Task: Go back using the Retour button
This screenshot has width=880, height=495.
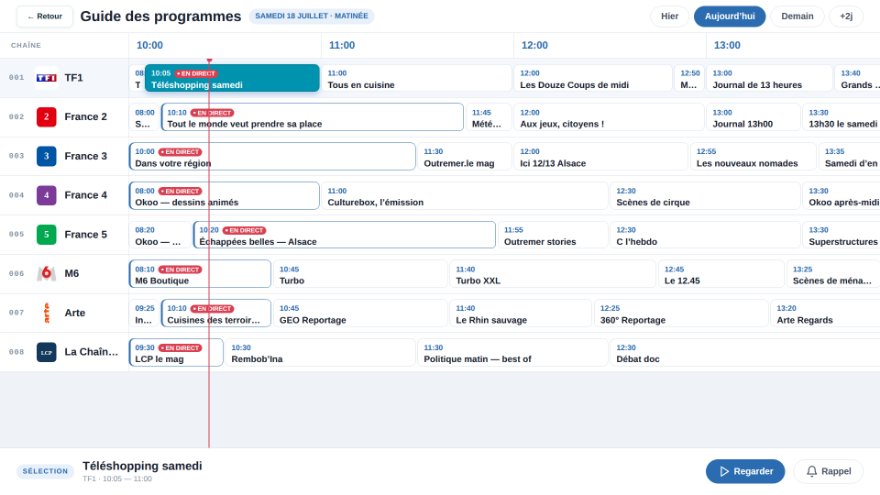Action: [44, 16]
